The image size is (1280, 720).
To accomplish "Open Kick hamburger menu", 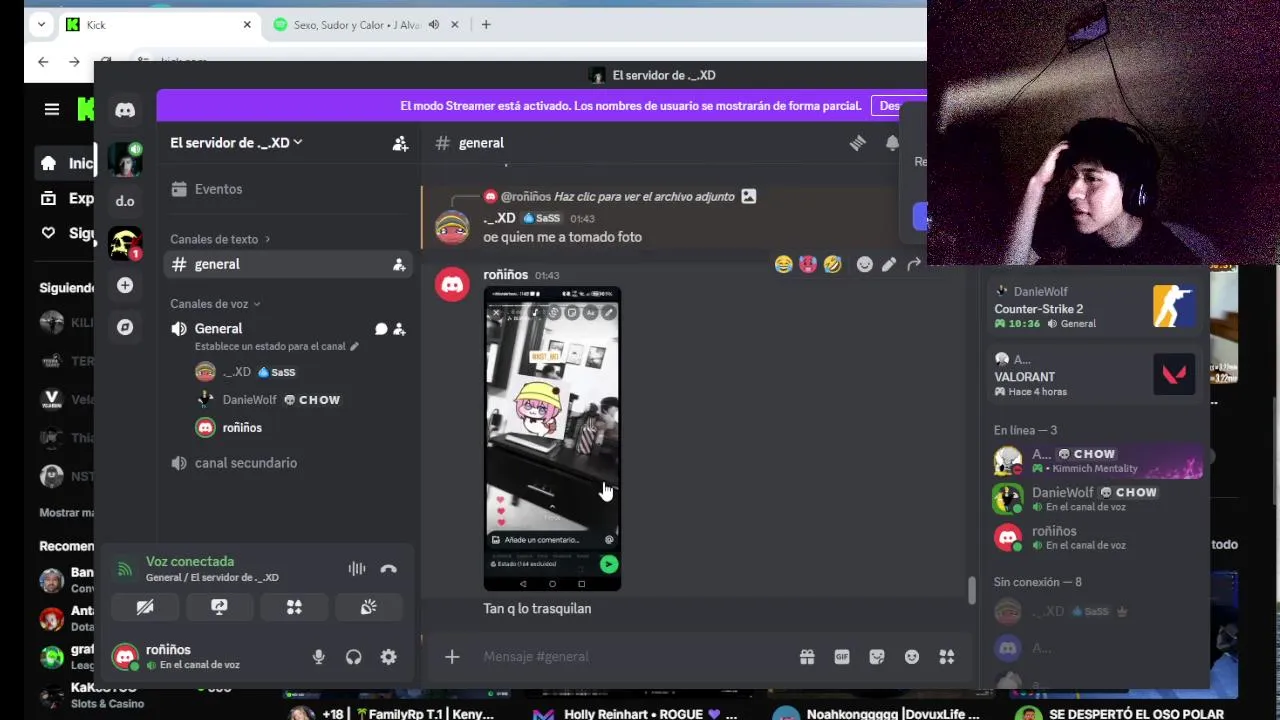I will click(x=52, y=110).
